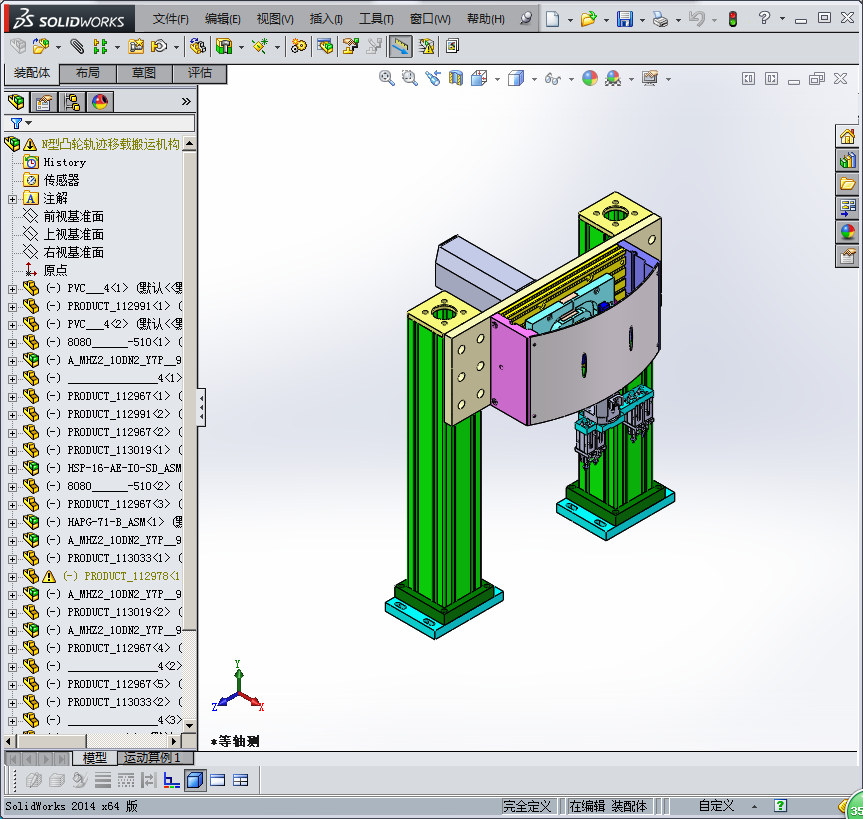Click the Mate paperclip icon
The image size is (863, 819).
pos(77,47)
